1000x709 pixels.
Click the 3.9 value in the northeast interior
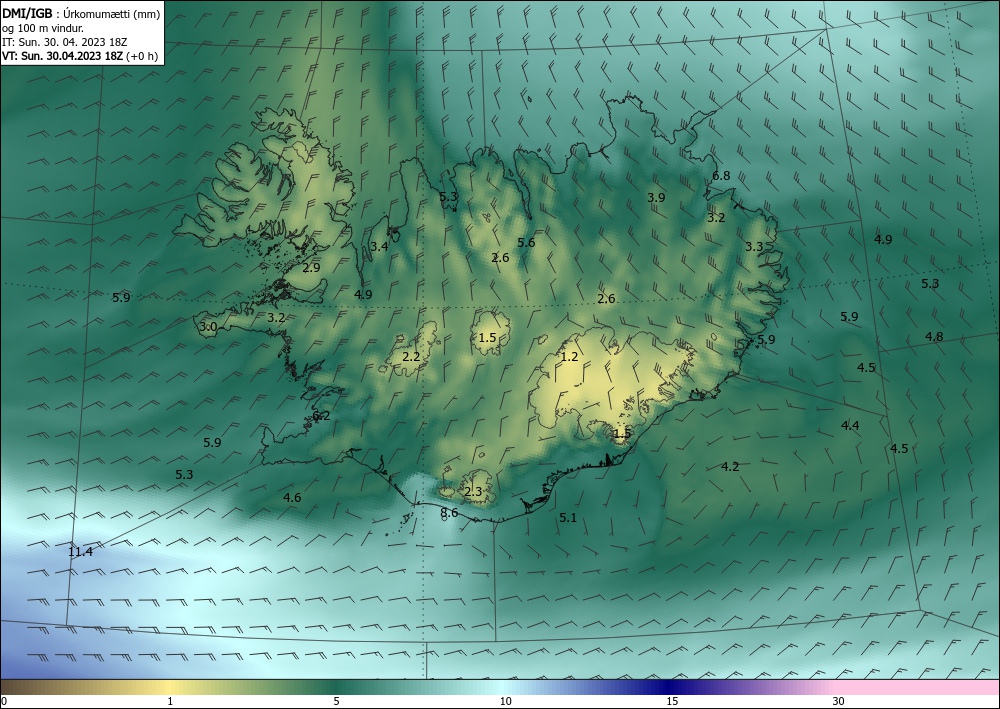[656, 198]
